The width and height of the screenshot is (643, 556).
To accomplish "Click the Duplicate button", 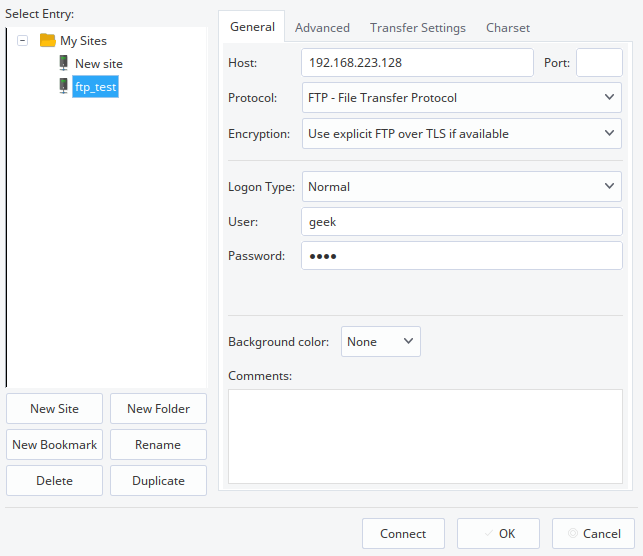I will pos(158,481).
